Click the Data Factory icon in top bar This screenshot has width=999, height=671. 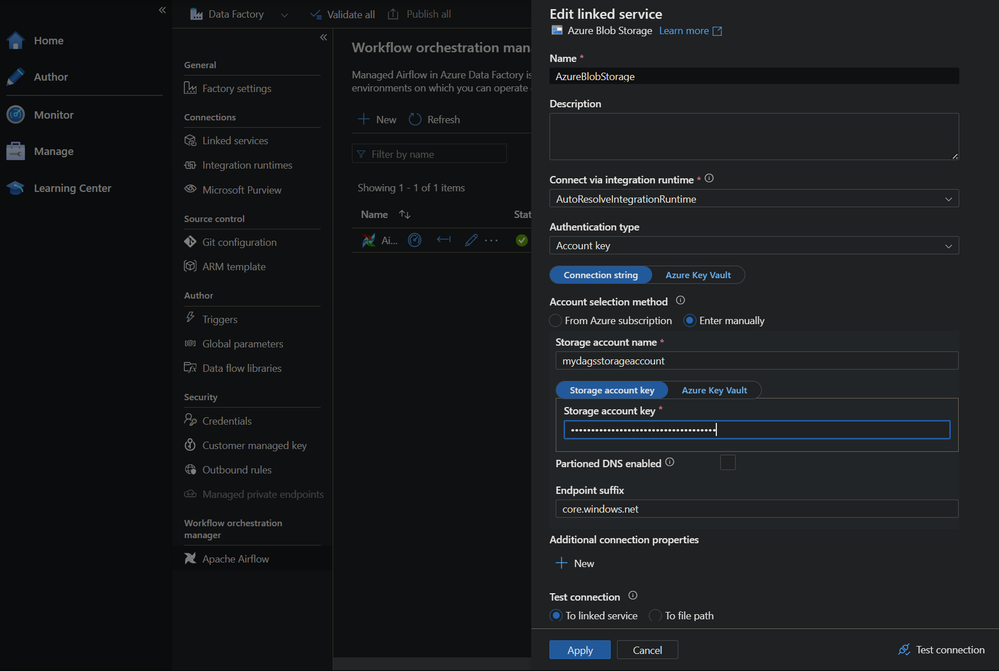196,14
